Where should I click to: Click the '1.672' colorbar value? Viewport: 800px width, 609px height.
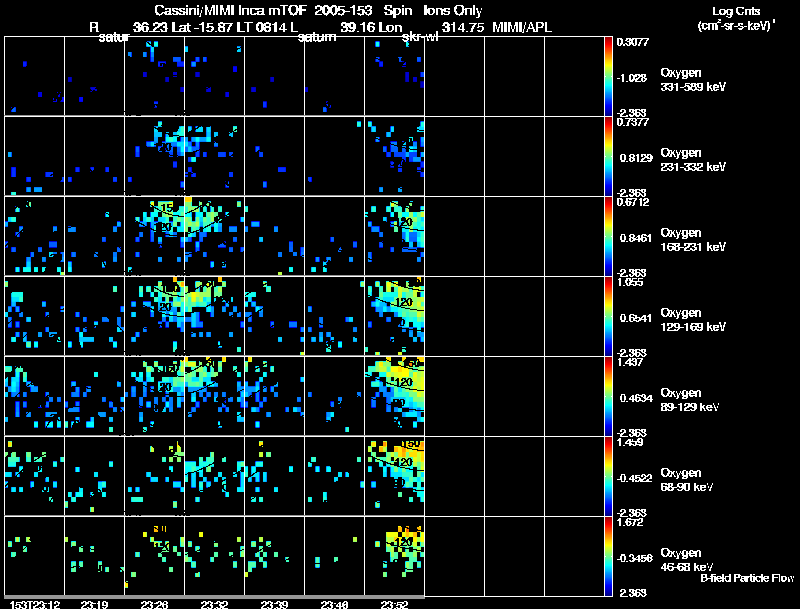(630, 522)
